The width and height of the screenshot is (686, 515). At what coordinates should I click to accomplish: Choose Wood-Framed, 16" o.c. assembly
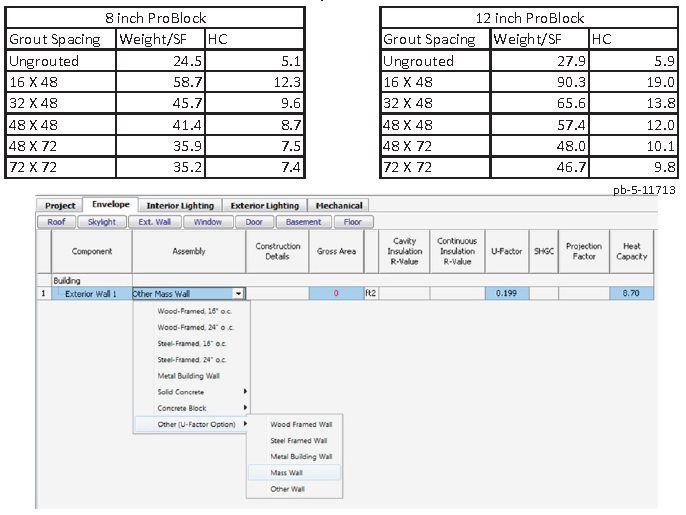194,311
